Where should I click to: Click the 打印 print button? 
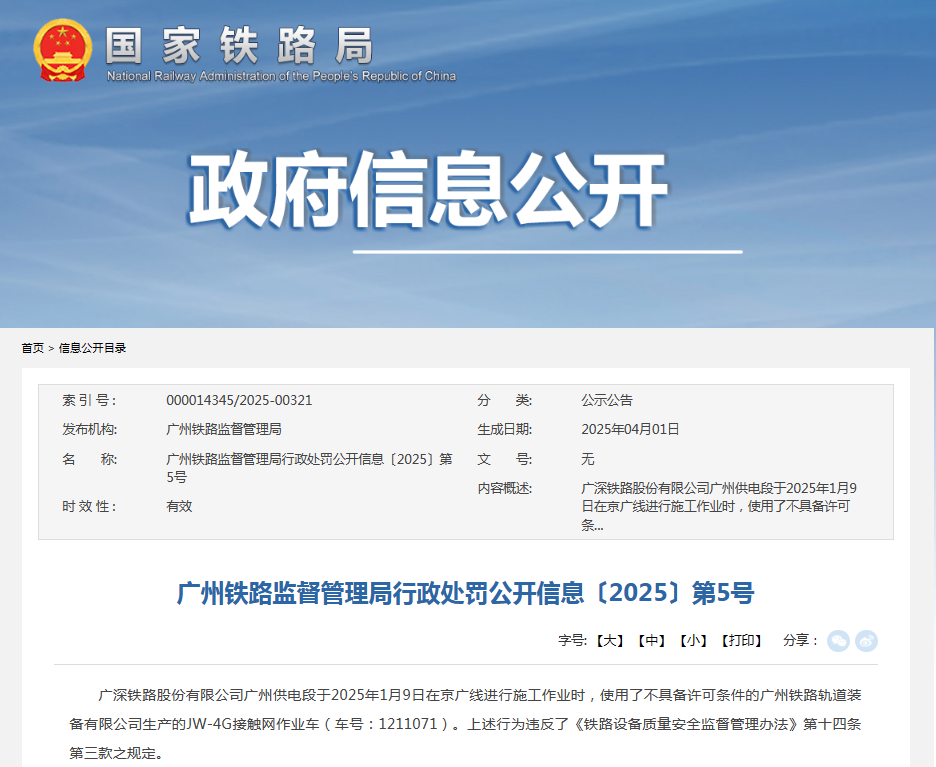[741, 641]
